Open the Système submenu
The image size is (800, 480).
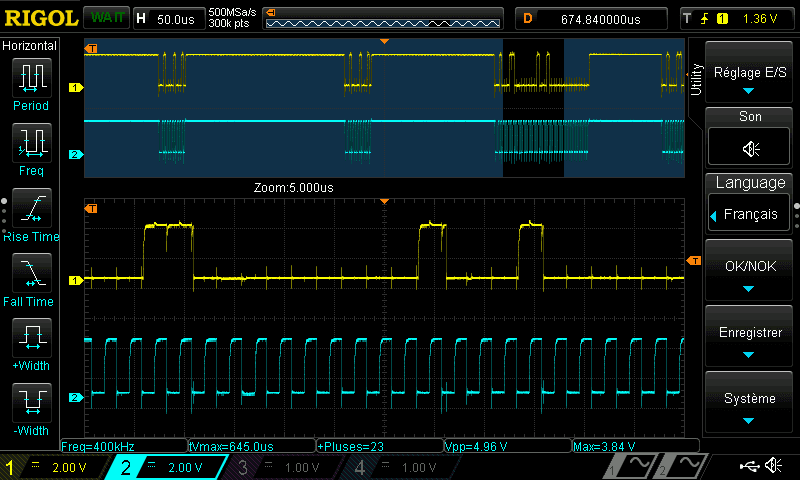[749, 403]
